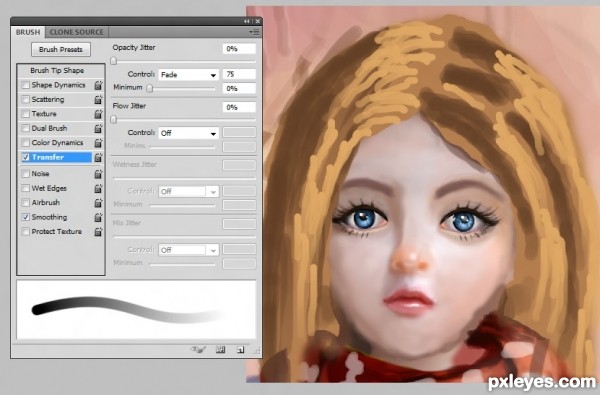Screen dimensions: 600x395
Task: Select the Dual Brush label
Action: point(49,128)
